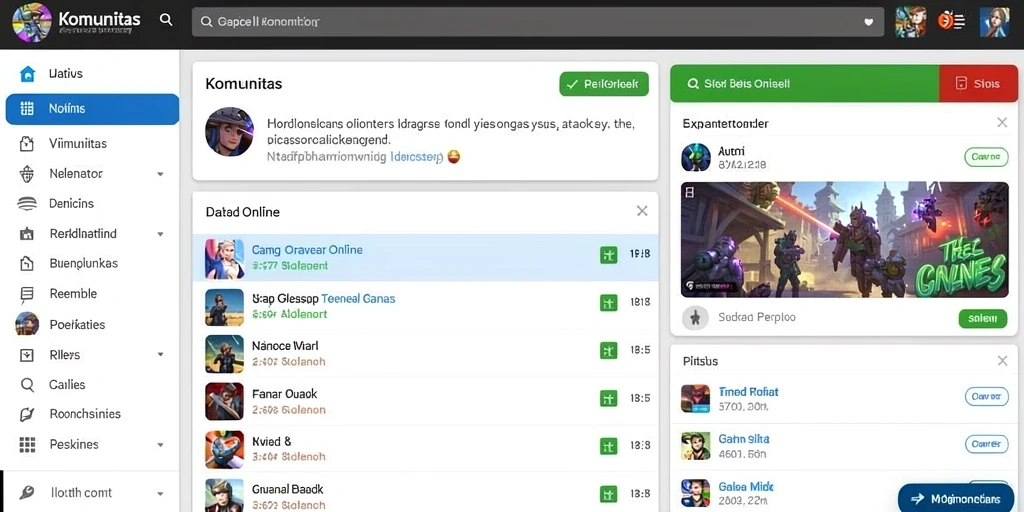Expand the Ilotth comt dropdown arrow
The image size is (1024, 512).
160,494
